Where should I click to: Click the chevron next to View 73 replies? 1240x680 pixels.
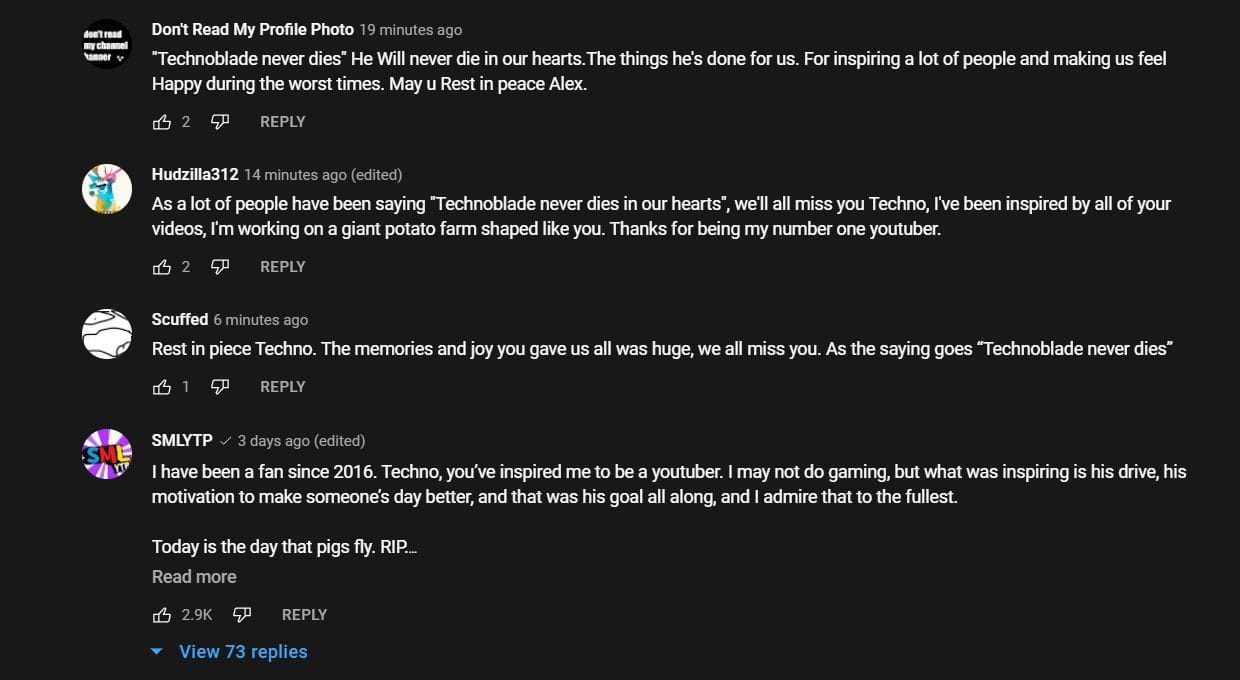pyautogui.click(x=156, y=651)
